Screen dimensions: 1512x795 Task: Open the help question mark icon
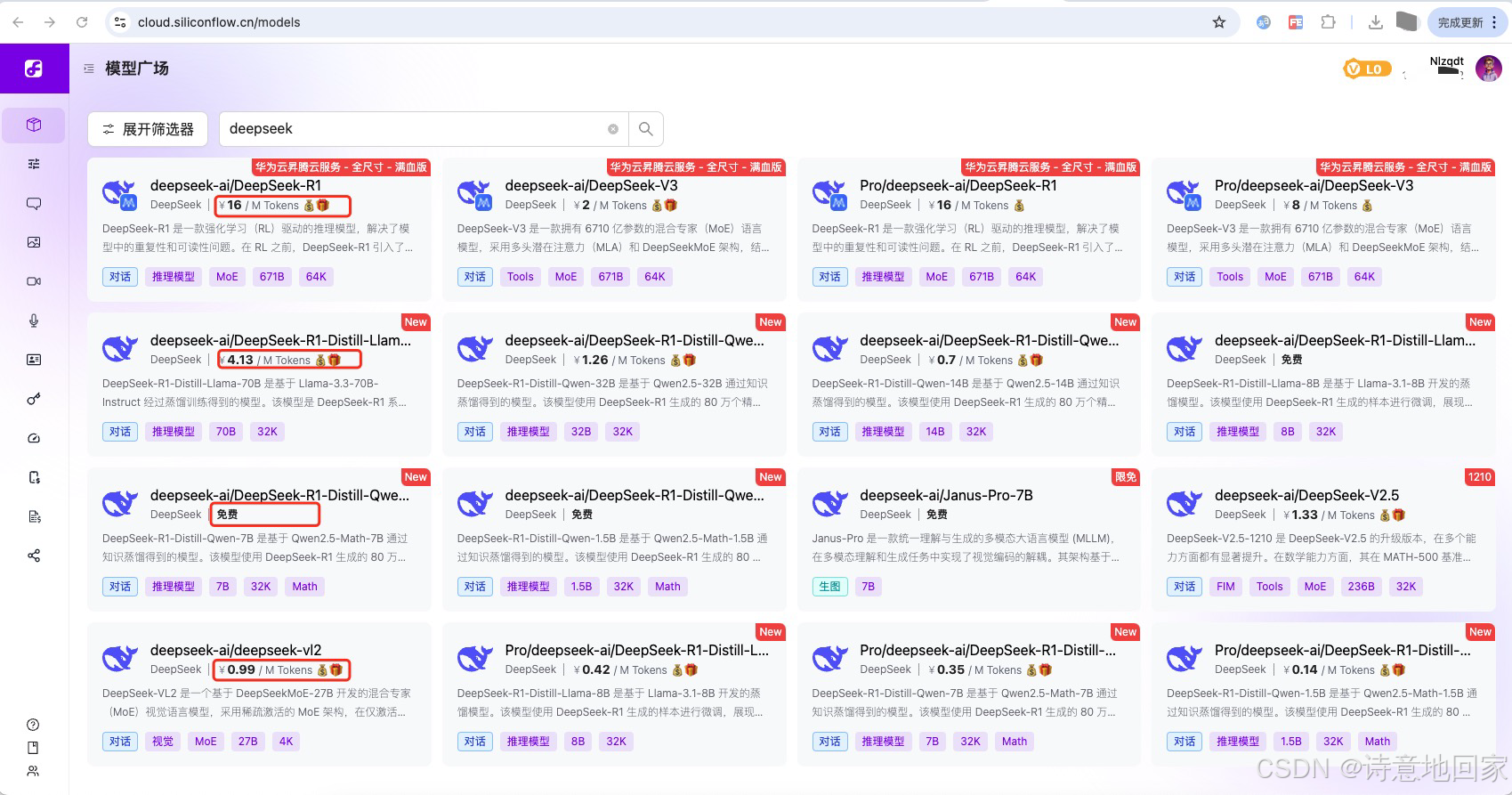point(33,725)
